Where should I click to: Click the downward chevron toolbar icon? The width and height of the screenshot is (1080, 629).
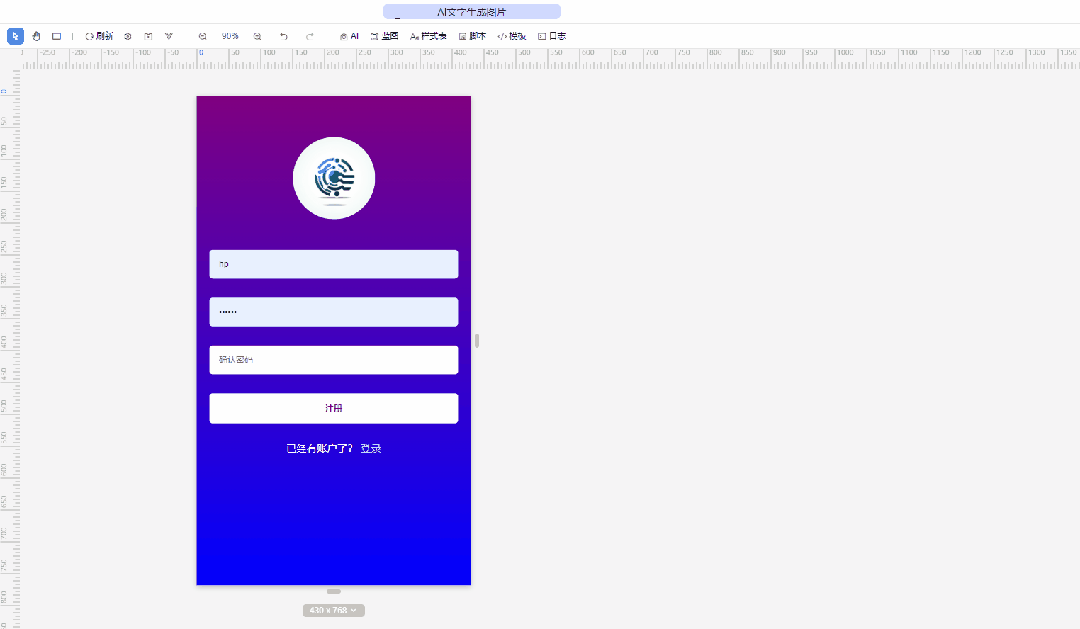[x=169, y=36]
